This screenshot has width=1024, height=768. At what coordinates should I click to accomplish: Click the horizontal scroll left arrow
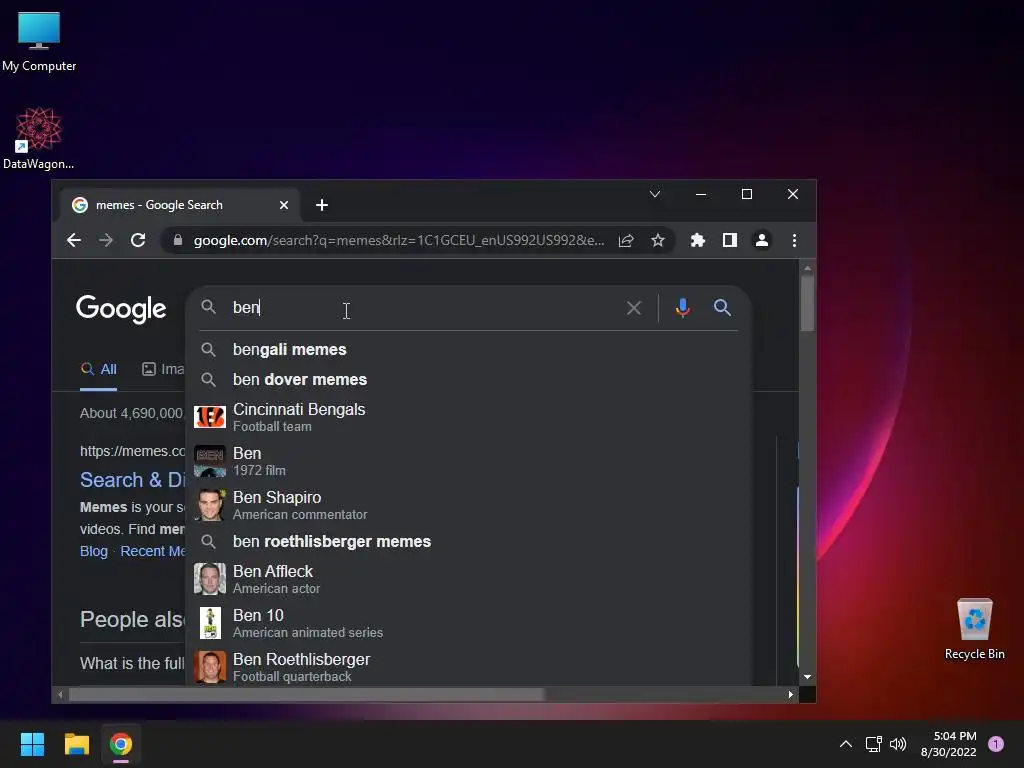pyautogui.click(x=60, y=694)
